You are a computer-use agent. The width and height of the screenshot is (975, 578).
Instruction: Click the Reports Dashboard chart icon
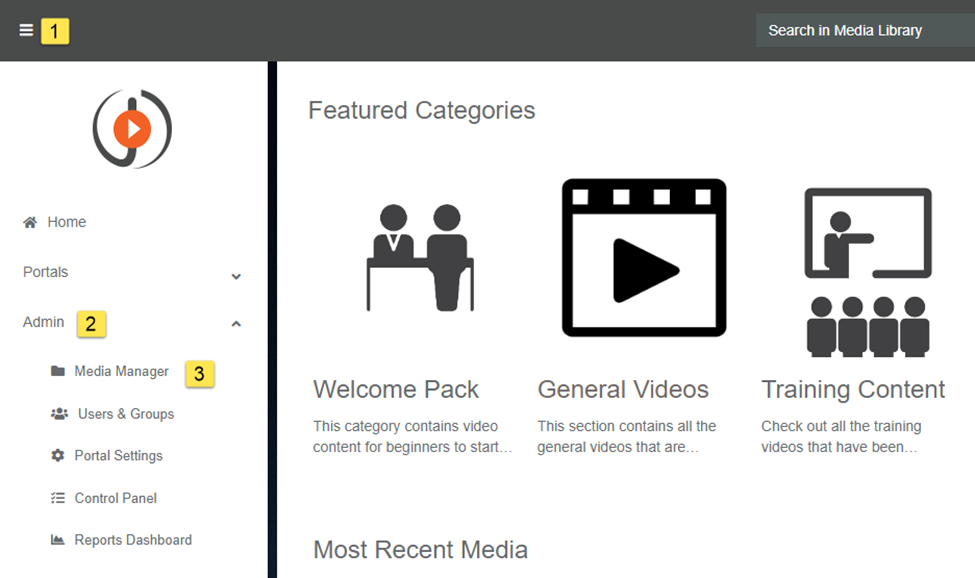(x=58, y=540)
